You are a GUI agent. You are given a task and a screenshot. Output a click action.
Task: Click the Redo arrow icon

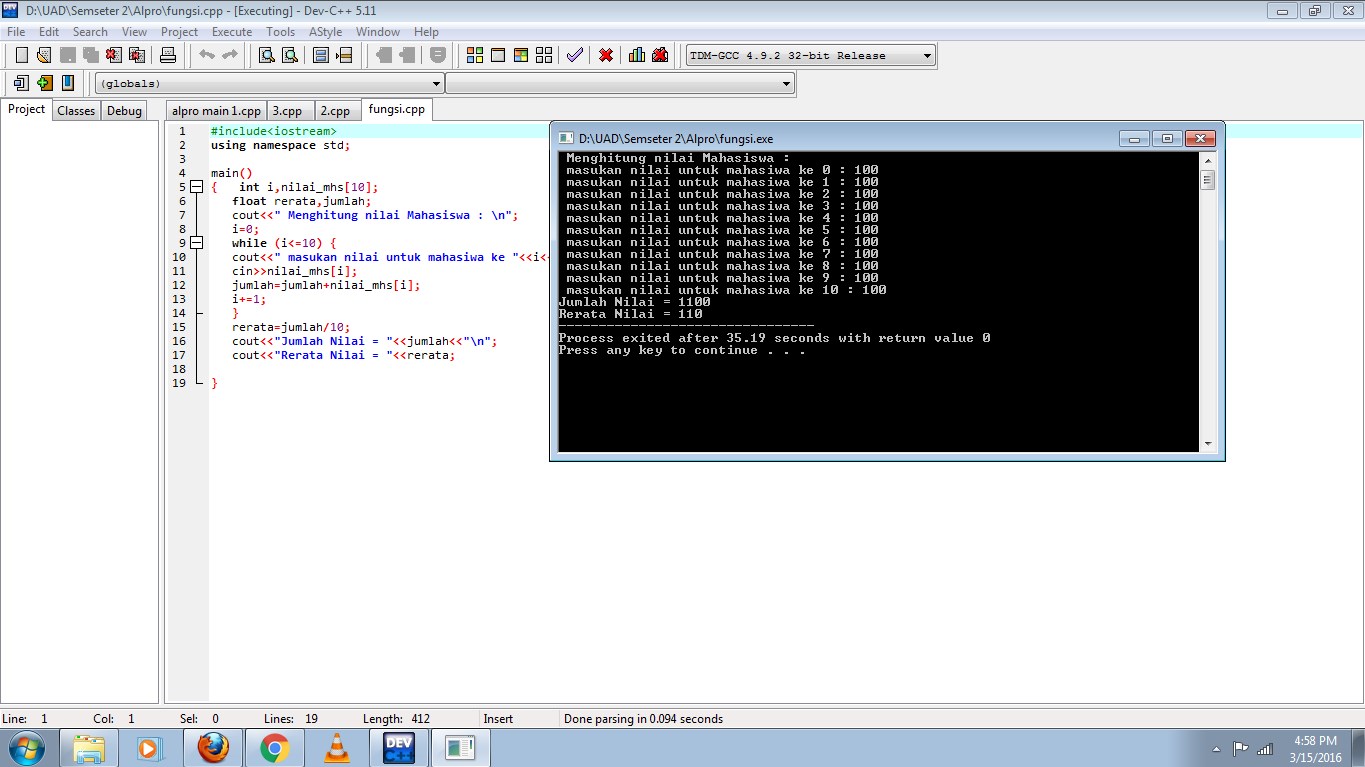[x=230, y=55]
